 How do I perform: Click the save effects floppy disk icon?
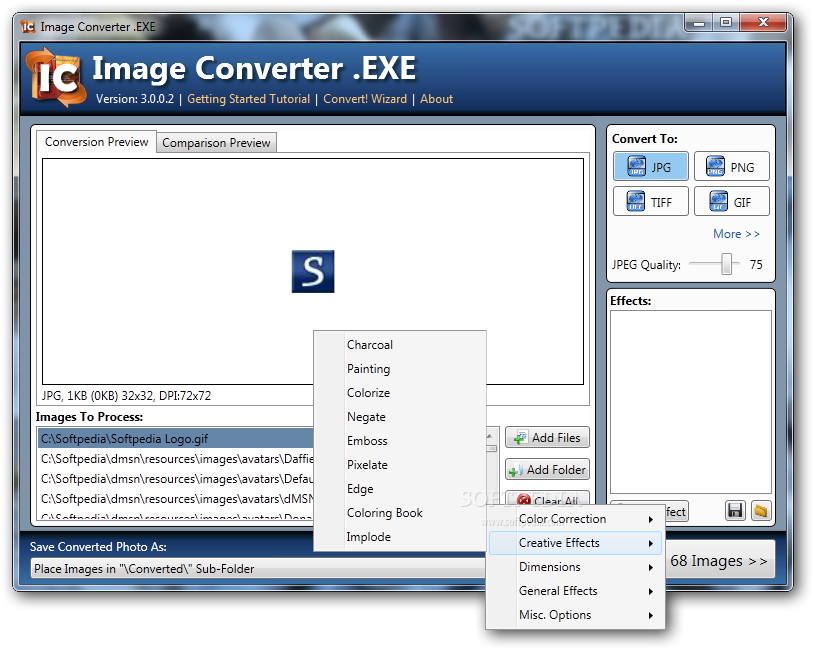click(735, 511)
